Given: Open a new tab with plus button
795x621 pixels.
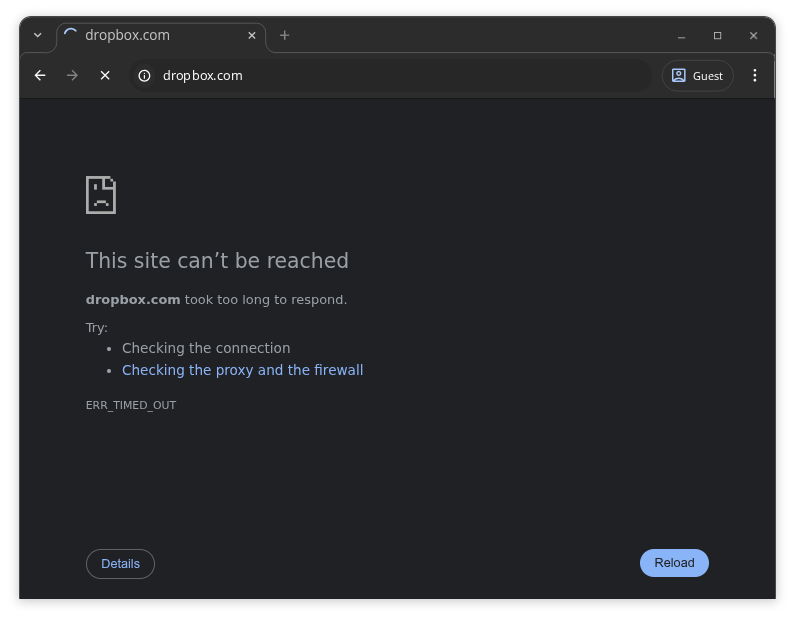Looking at the screenshot, I should click(x=284, y=35).
